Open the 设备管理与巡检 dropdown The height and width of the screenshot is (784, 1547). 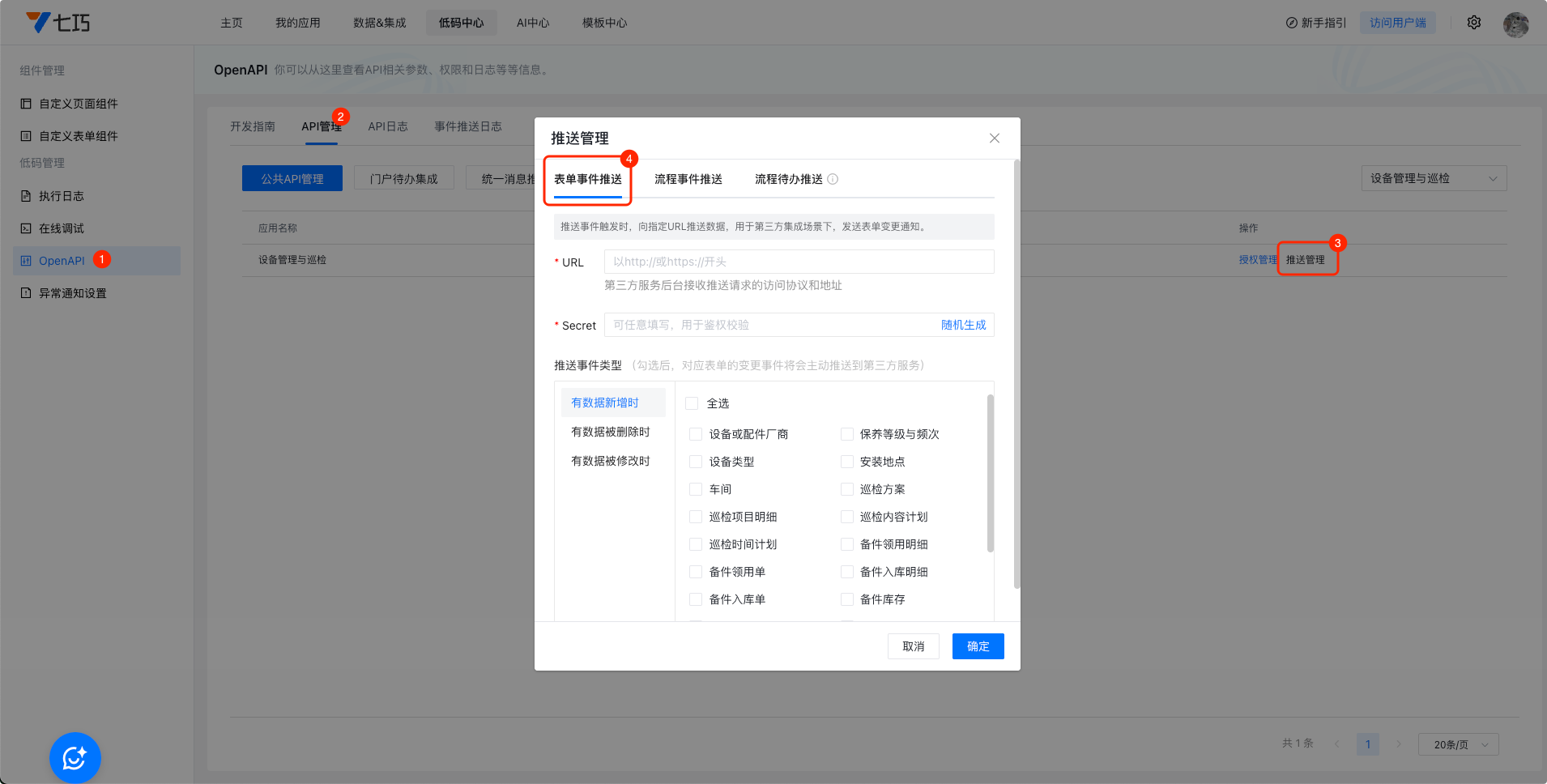1434,178
